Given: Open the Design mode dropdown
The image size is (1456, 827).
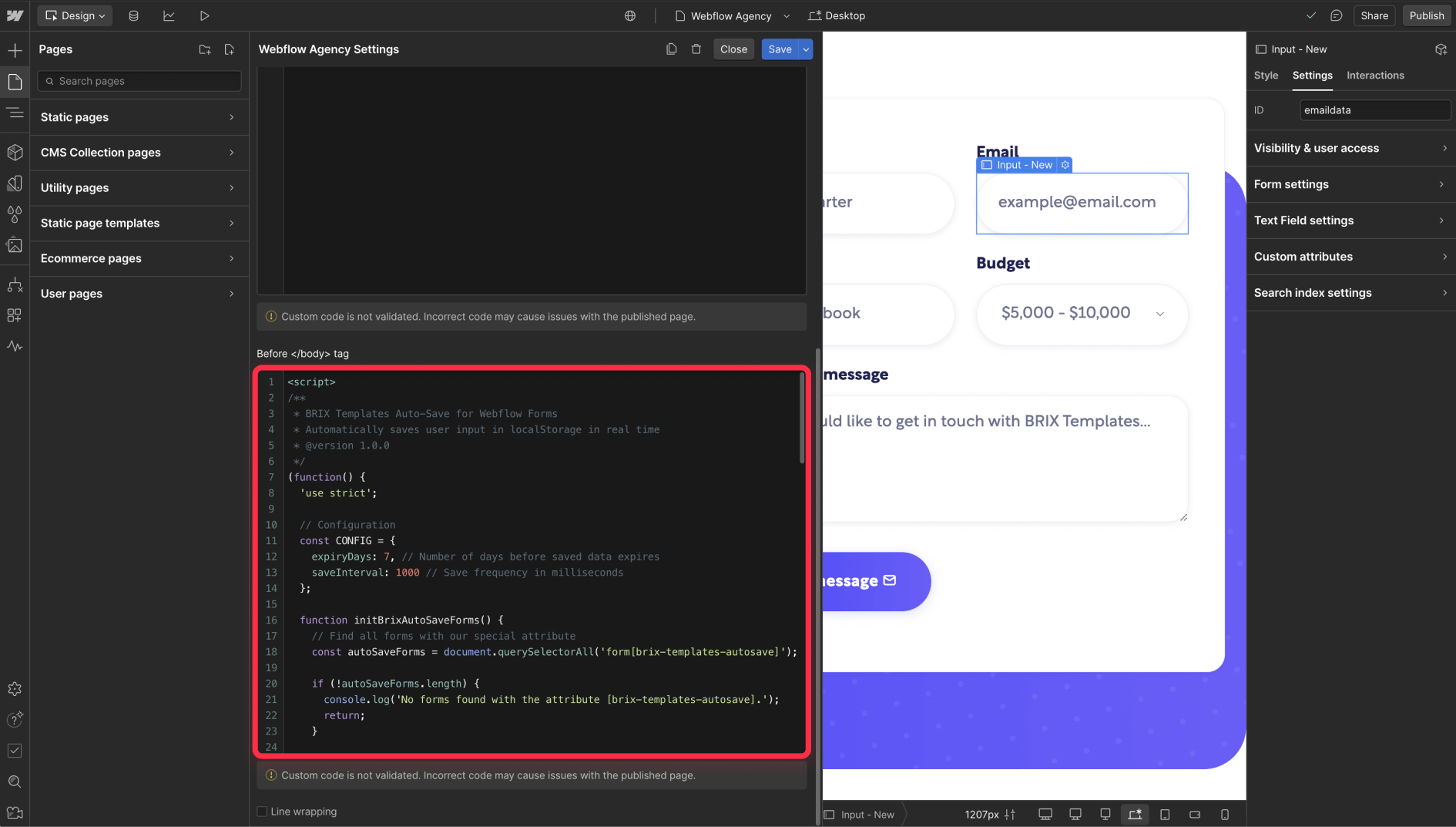Looking at the screenshot, I should [75, 15].
